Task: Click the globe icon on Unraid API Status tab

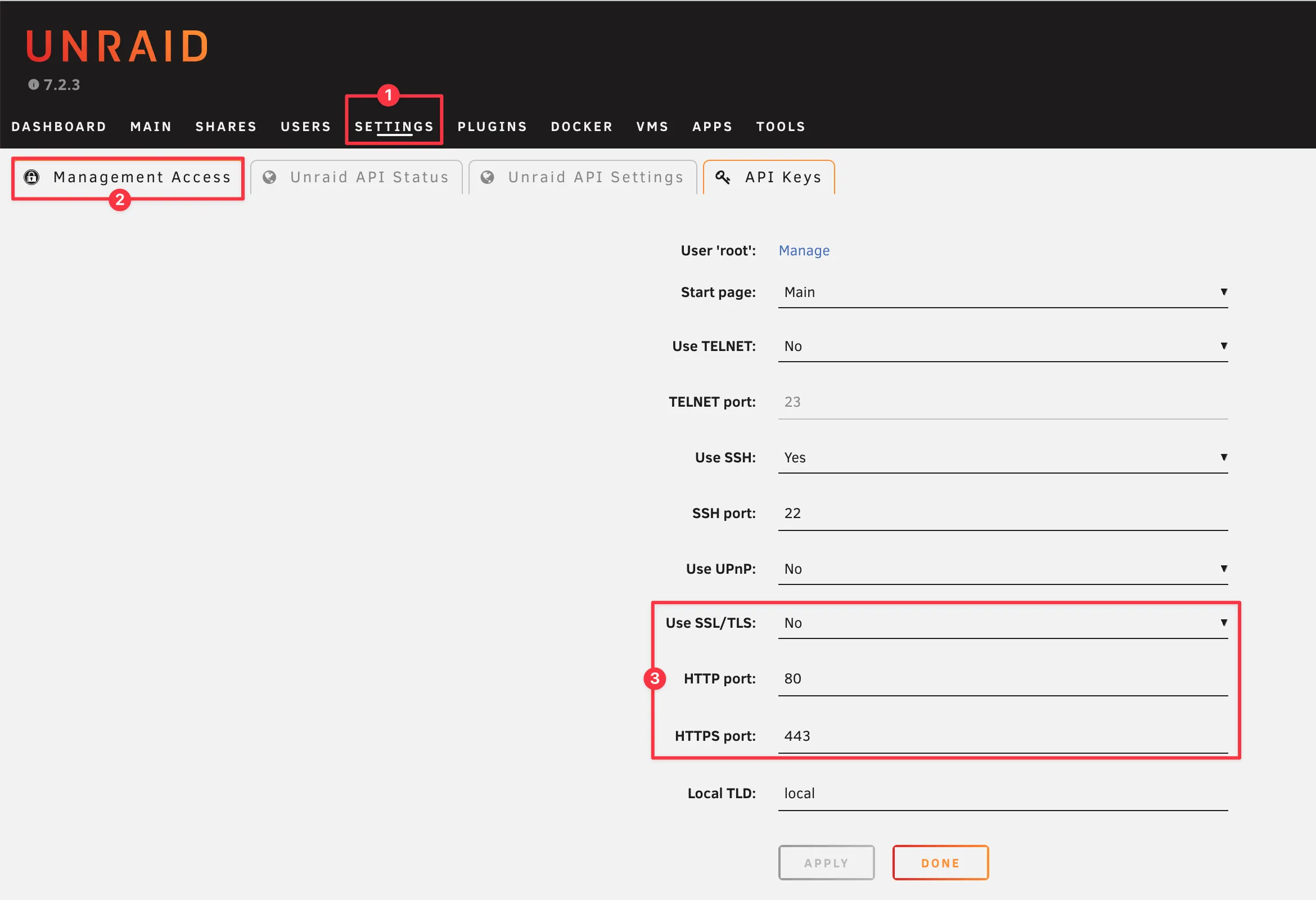Action: 269,177
